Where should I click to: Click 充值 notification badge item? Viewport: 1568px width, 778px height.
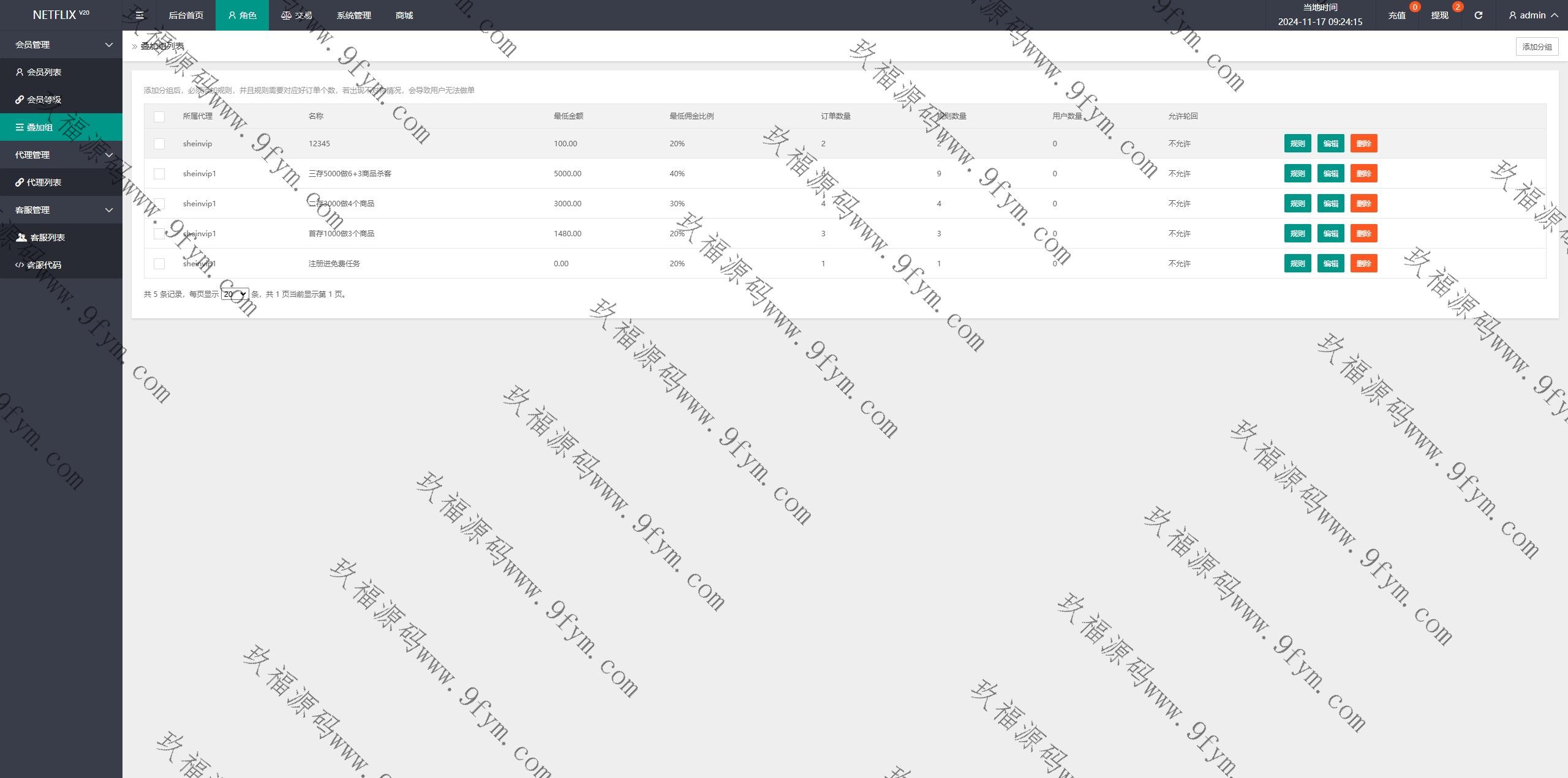pyautogui.click(x=1397, y=15)
